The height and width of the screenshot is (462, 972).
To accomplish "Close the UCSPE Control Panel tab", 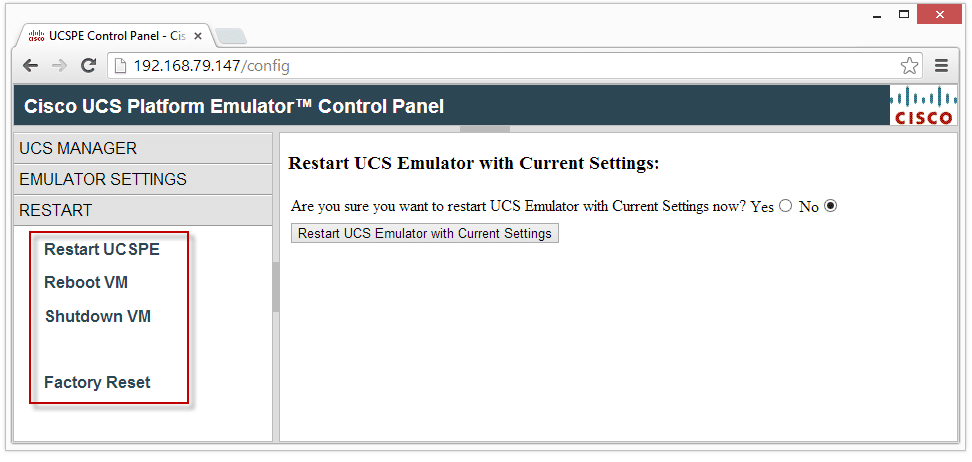I will pyautogui.click(x=197, y=36).
